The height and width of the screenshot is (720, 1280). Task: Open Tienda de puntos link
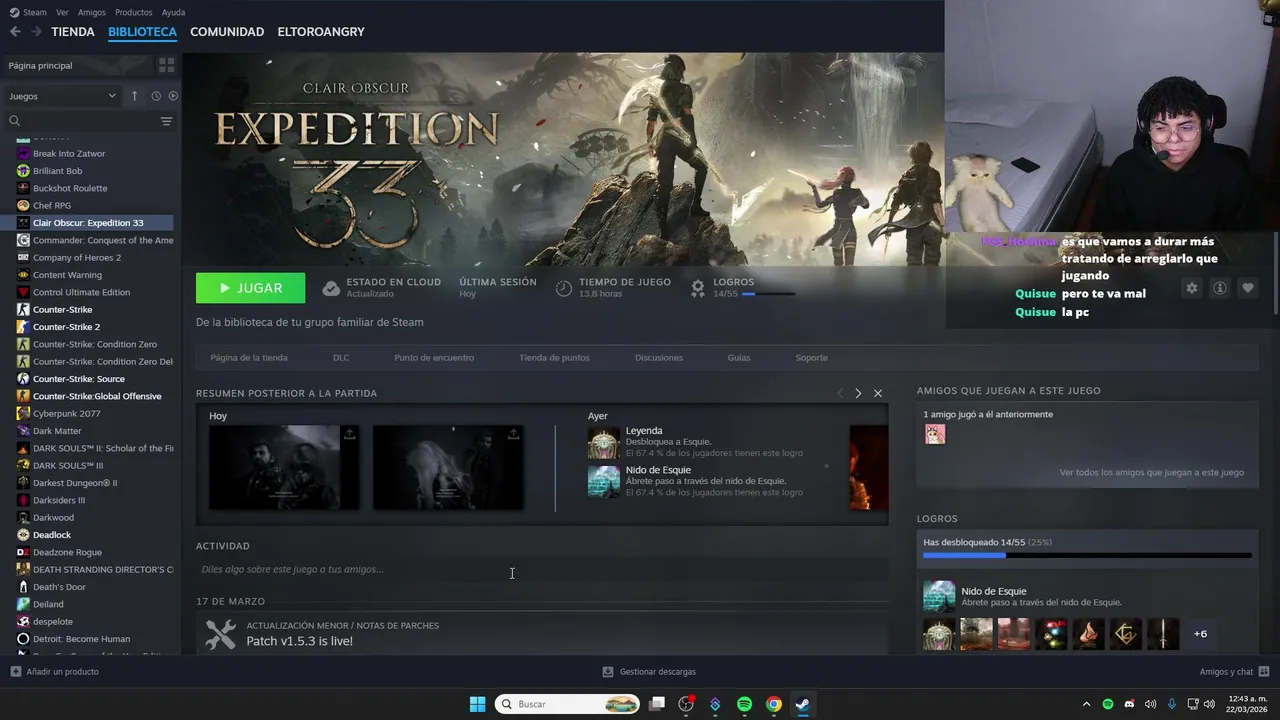(554, 357)
